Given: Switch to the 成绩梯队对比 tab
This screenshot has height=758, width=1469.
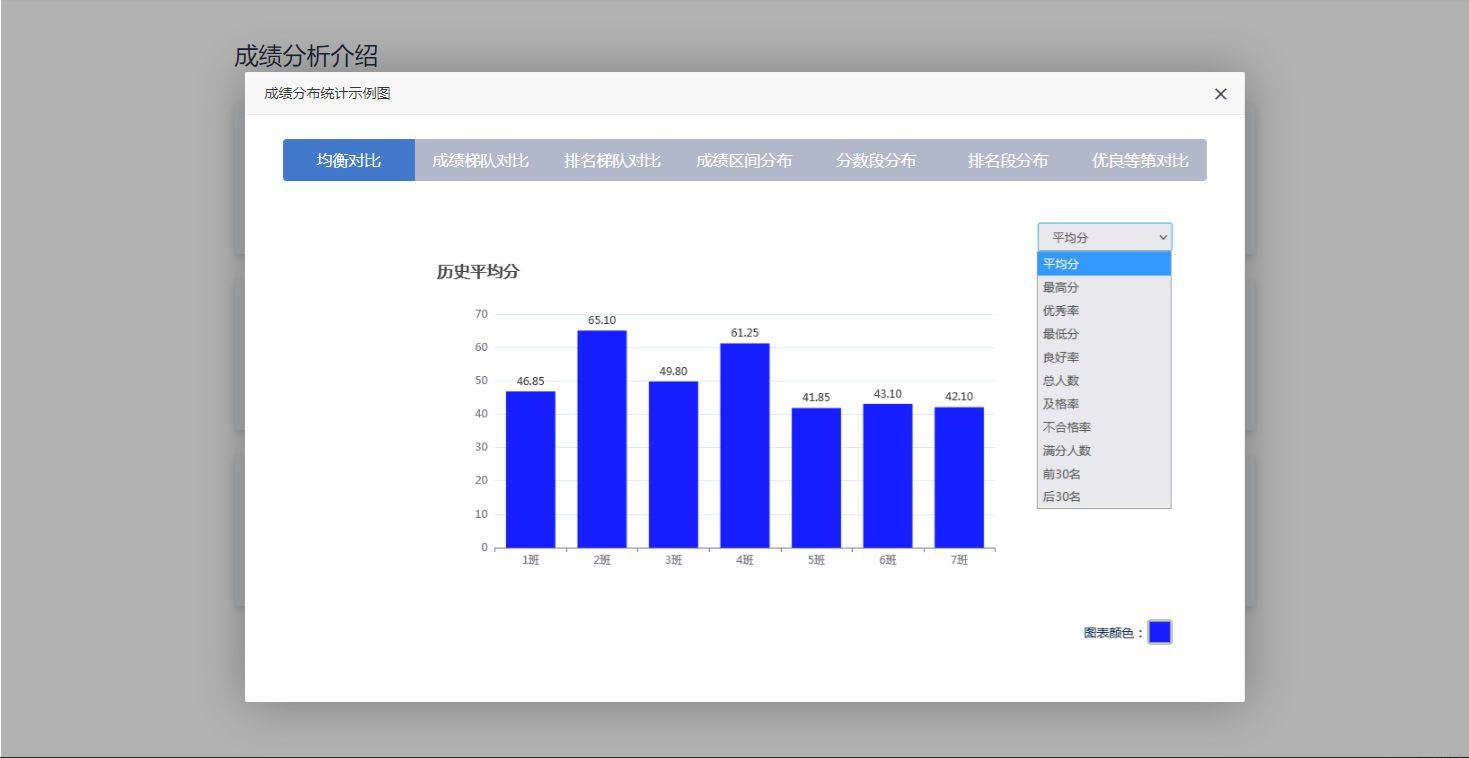Looking at the screenshot, I should 480,160.
